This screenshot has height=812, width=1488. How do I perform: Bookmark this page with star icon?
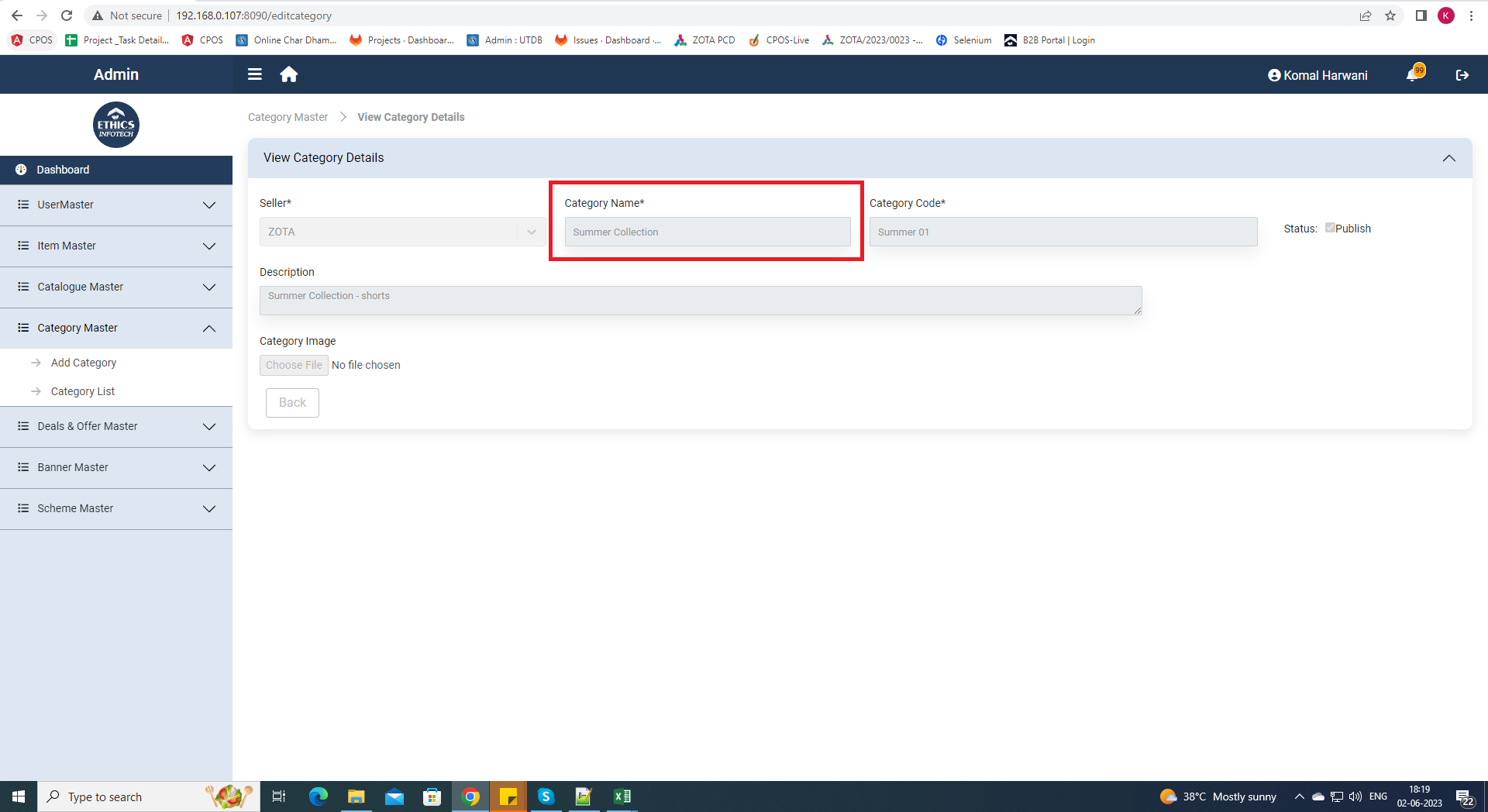1390,15
